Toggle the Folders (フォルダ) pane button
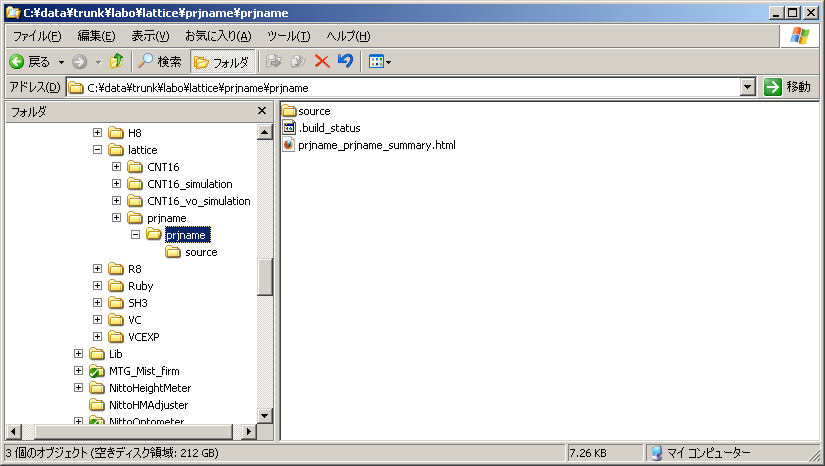Viewport: 825px width, 466px height. tap(222, 62)
